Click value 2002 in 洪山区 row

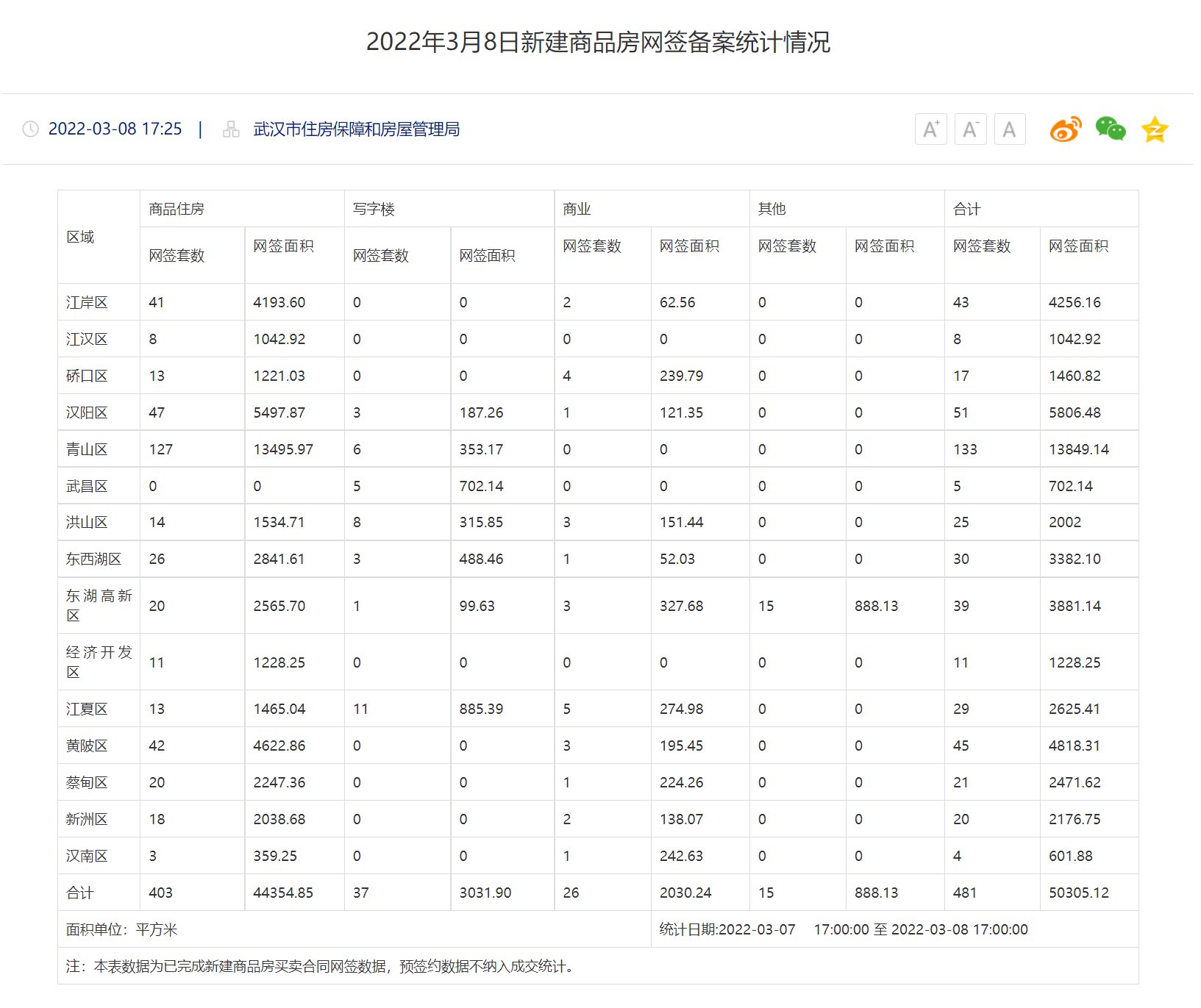[x=1065, y=522]
